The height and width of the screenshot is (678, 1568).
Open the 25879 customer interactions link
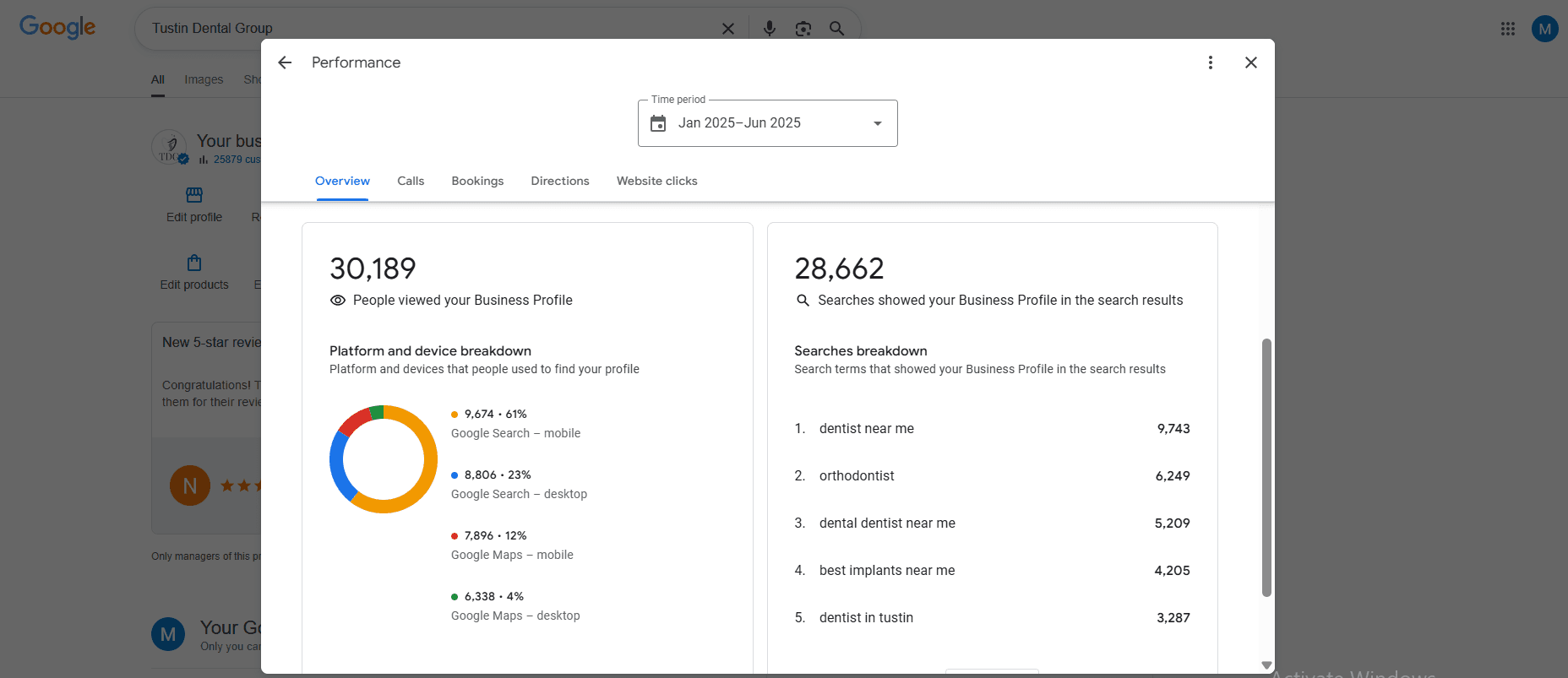[x=237, y=160]
